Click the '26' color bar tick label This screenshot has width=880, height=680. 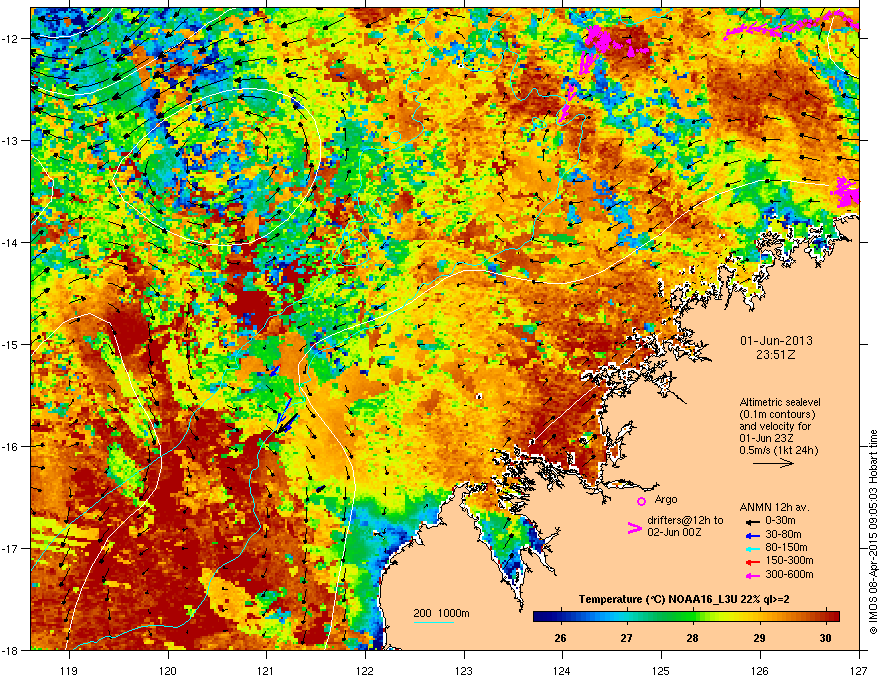pos(560,638)
